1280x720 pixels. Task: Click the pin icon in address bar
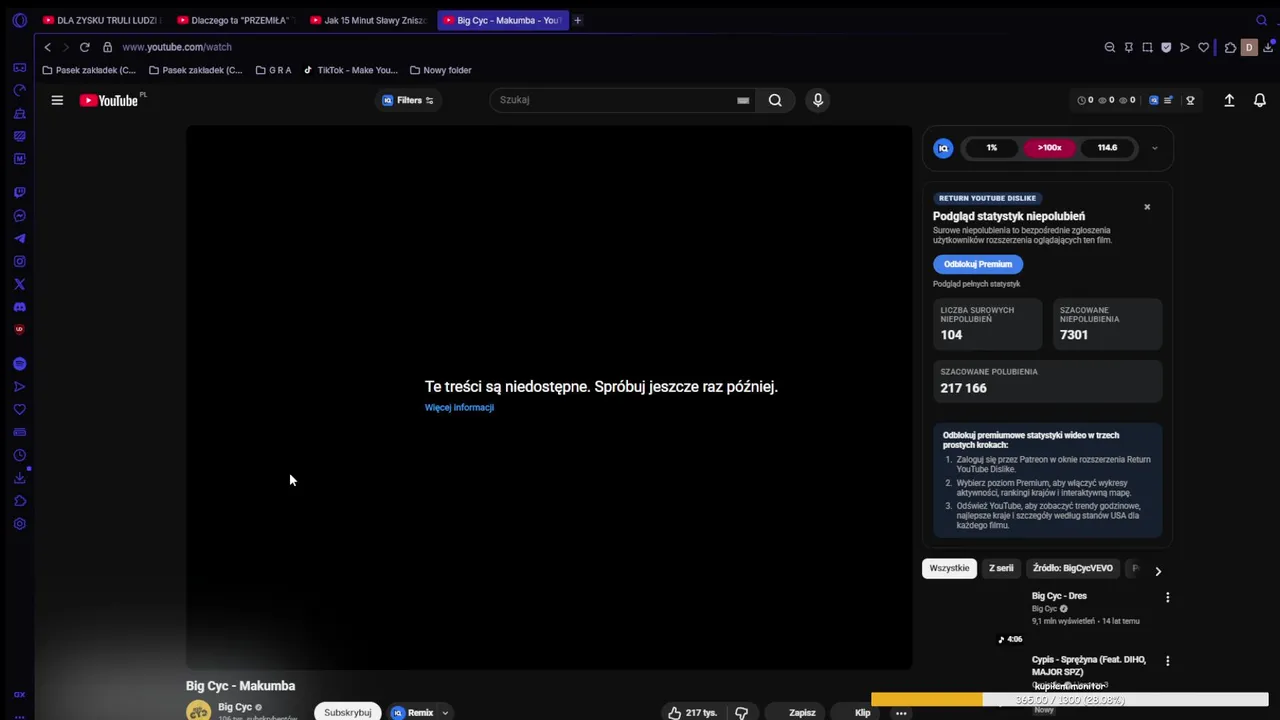point(1129,47)
